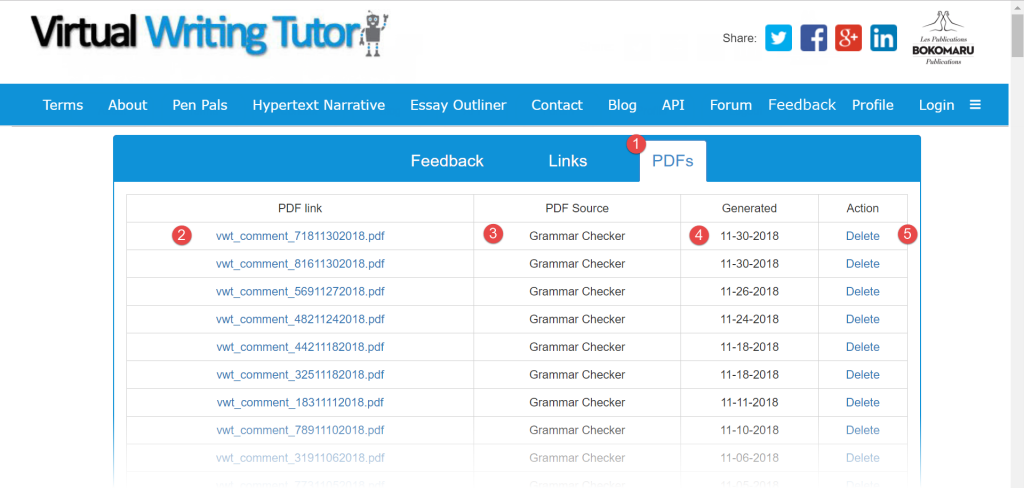The image size is (1024, 488).
Task: Open the hamburger menu icon
Action: click(x=975, y=105)
